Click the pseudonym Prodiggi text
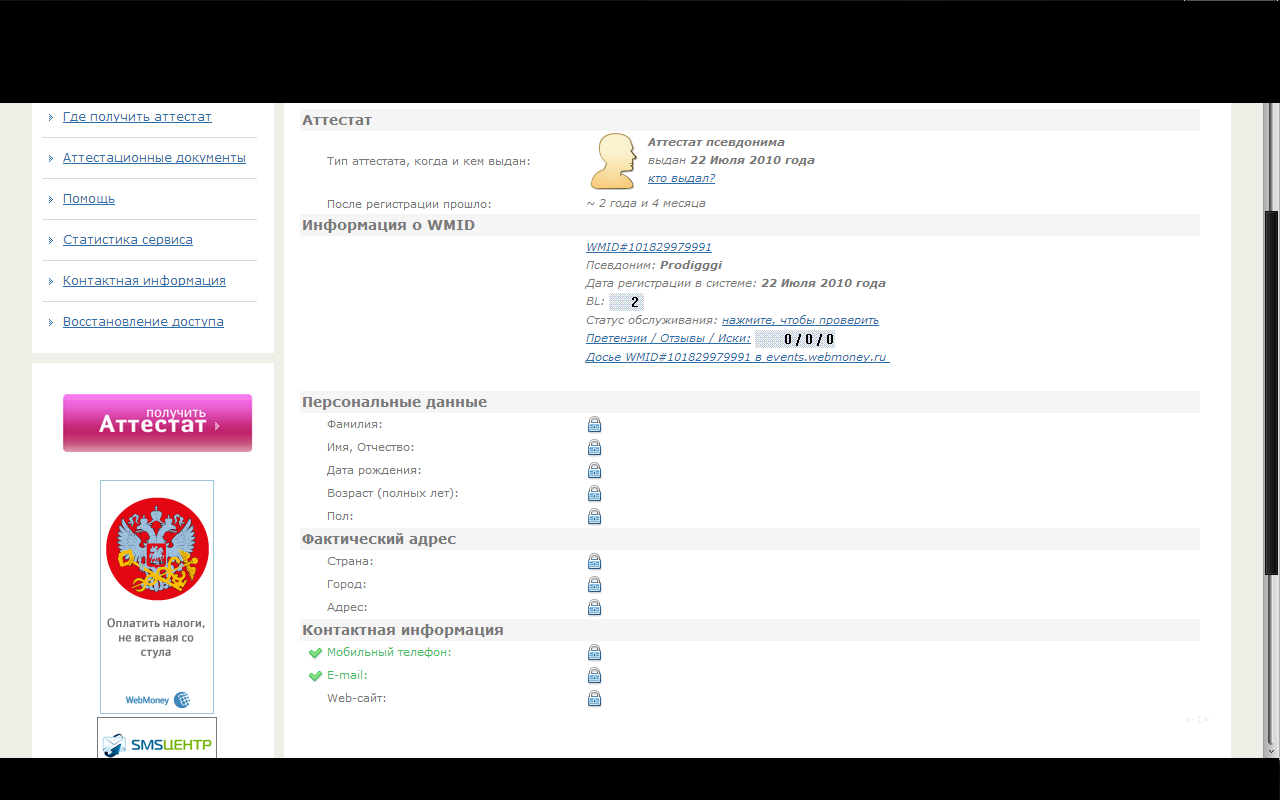The image size is (1280, 800). [691, 265]
